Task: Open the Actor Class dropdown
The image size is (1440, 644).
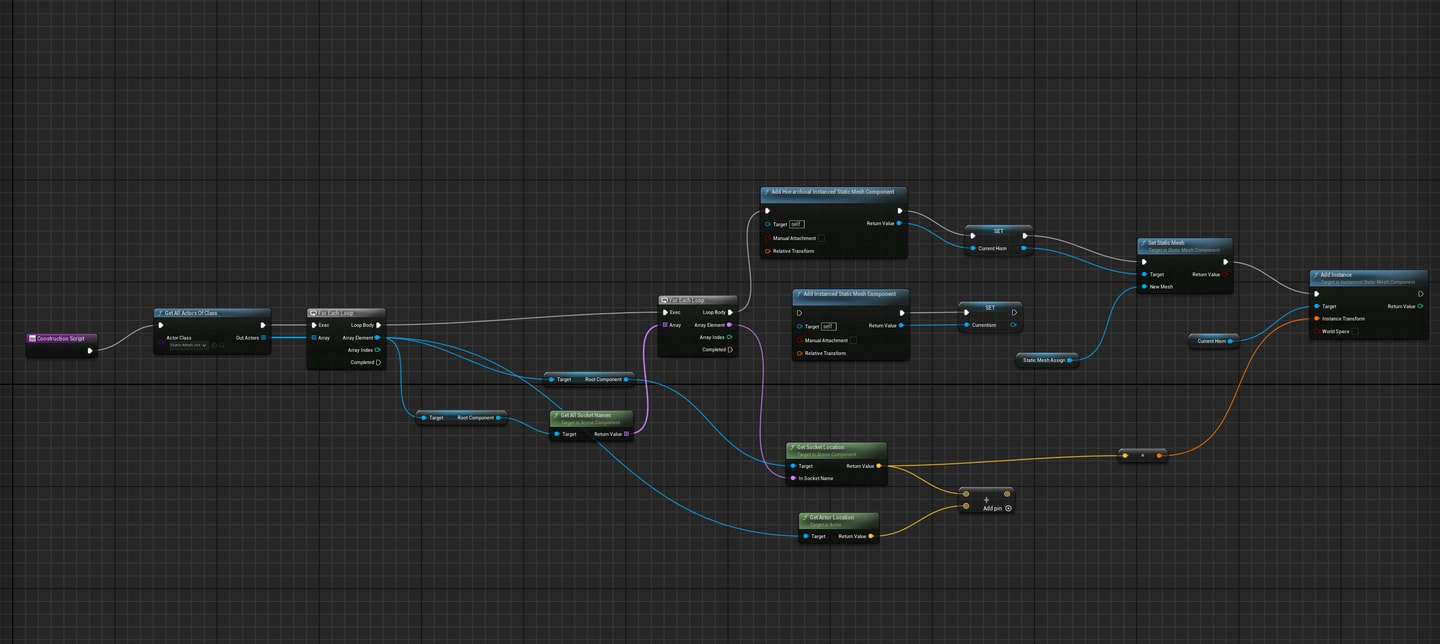Action: pyautogui.click(x=188, y=346)
